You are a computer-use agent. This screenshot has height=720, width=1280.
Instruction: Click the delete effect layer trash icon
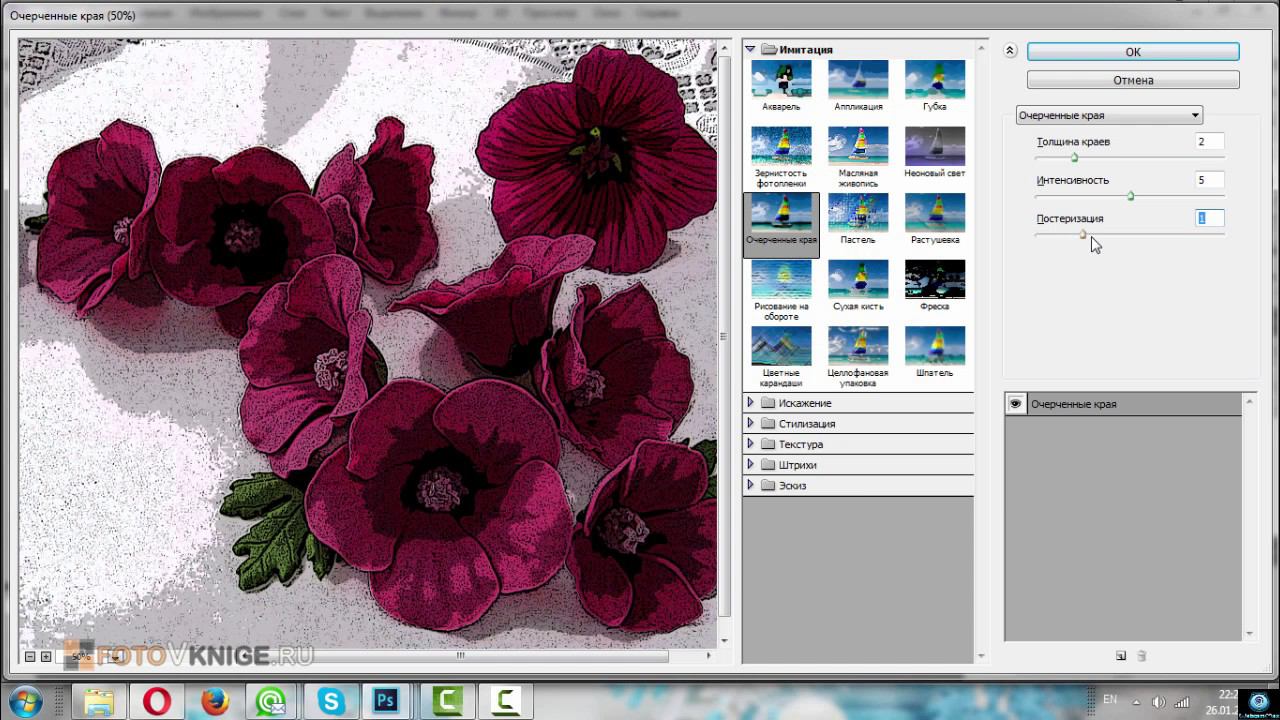1142,656
